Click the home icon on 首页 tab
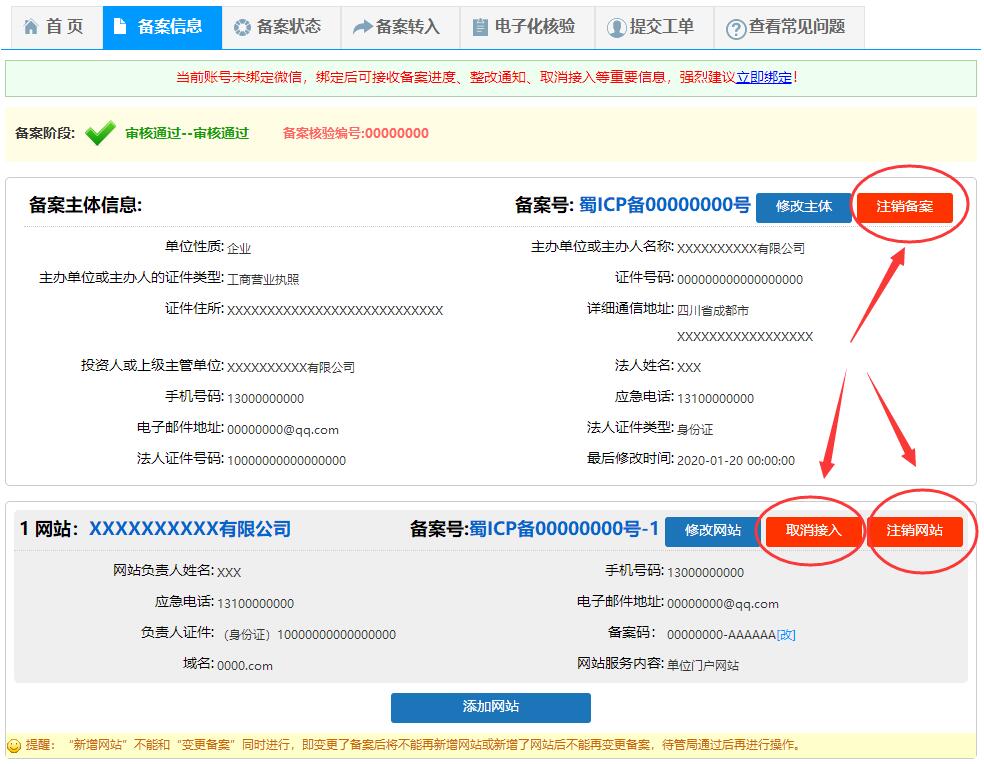Viewport: 984px width, 764px height. point(32,27)
